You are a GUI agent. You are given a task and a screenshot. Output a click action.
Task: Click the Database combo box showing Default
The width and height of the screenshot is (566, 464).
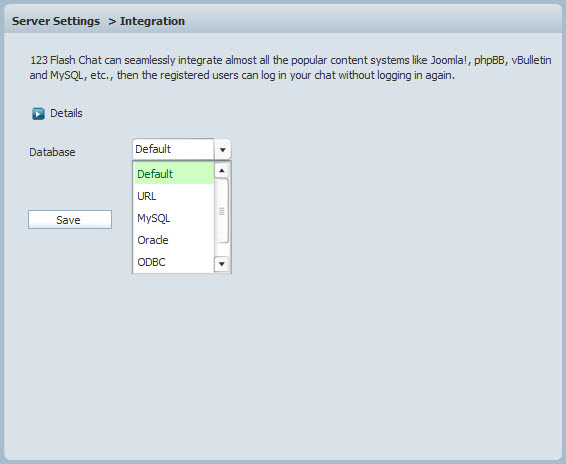[x=182, y=149]
